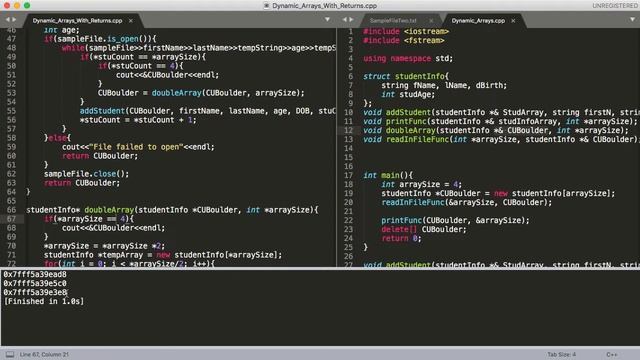Screen dimensions: 640x360
Task: Click the UNREGISTERED label
Action: click(615, 6)
